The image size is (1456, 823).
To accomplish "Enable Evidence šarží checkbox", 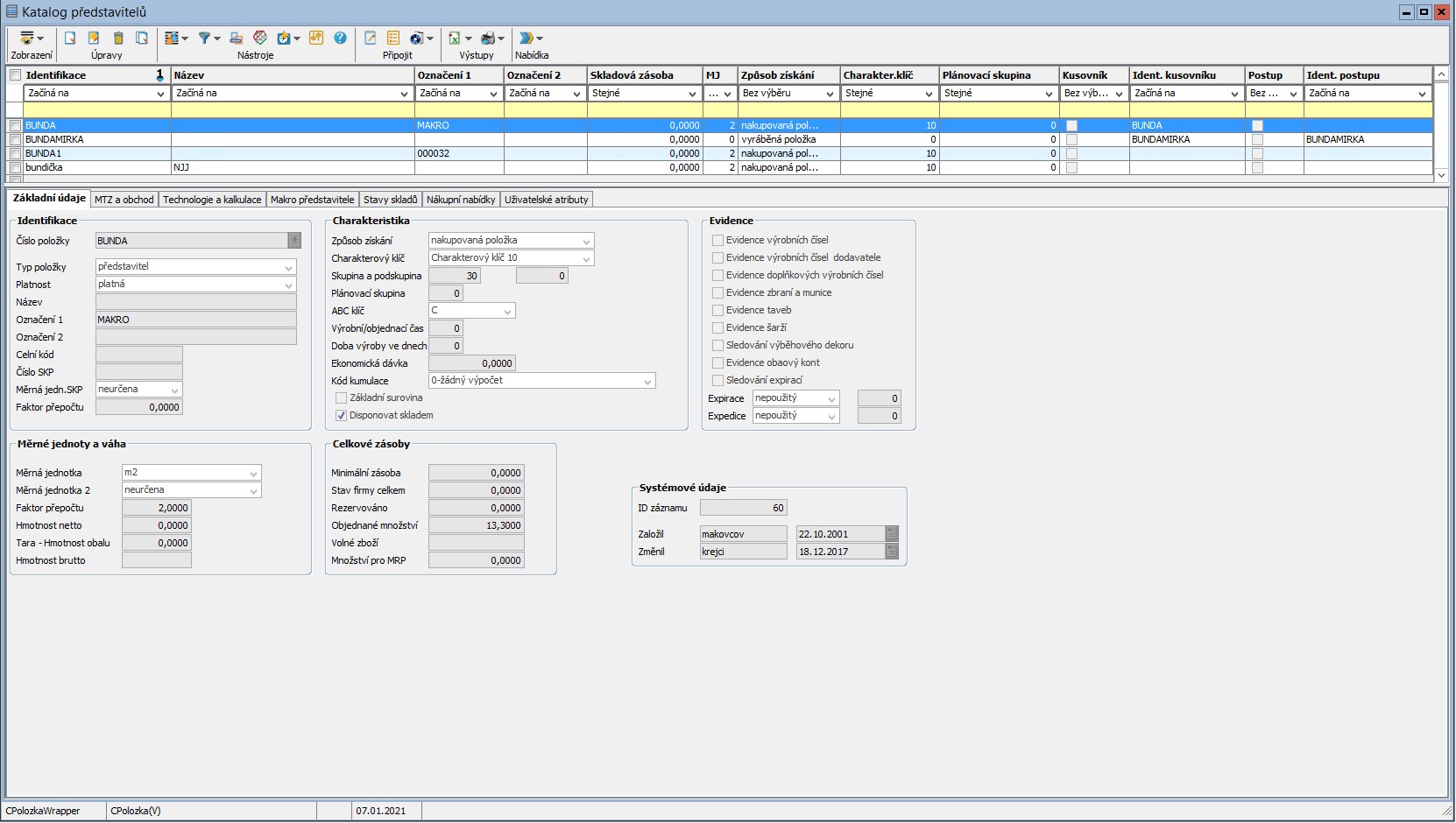I will click(x=717, y=327).
